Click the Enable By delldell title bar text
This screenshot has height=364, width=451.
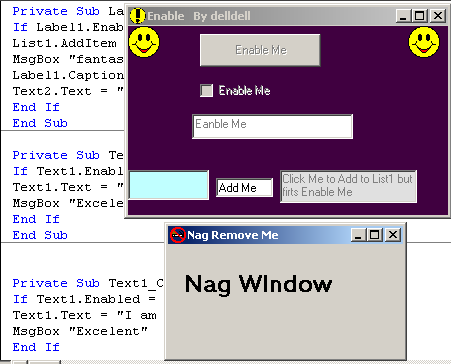199,16
